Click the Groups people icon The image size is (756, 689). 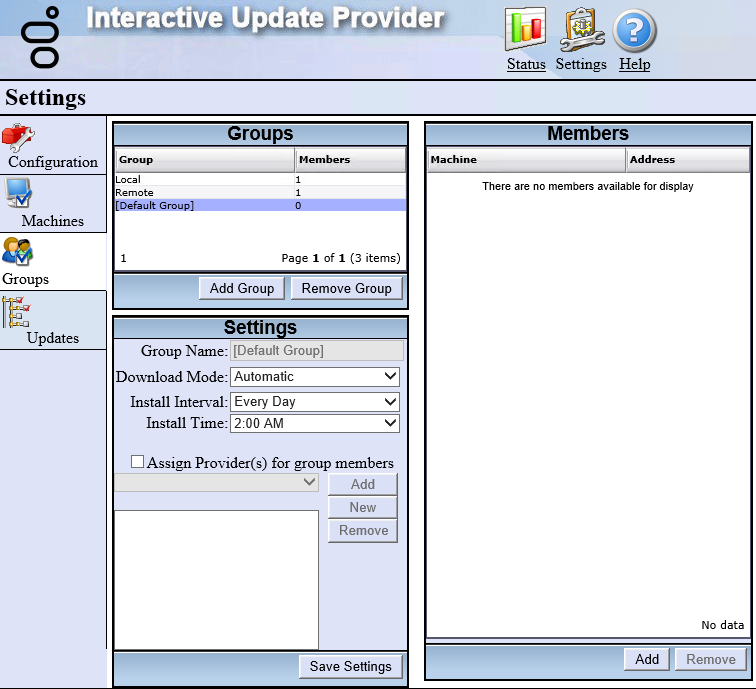(x=18, y=251)
